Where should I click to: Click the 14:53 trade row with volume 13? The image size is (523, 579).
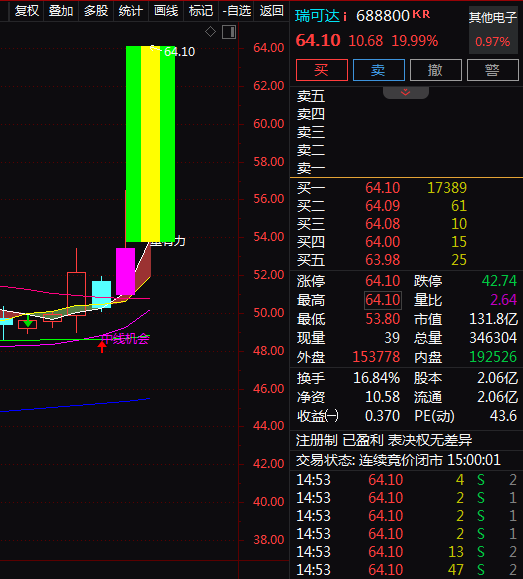(x=406, y=552)
